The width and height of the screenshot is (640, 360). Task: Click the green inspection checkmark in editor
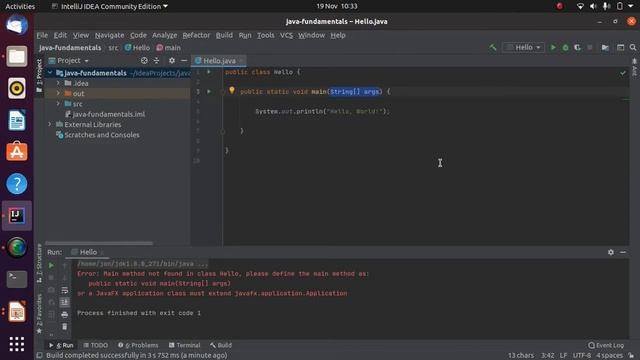click(x=623, y=73)
